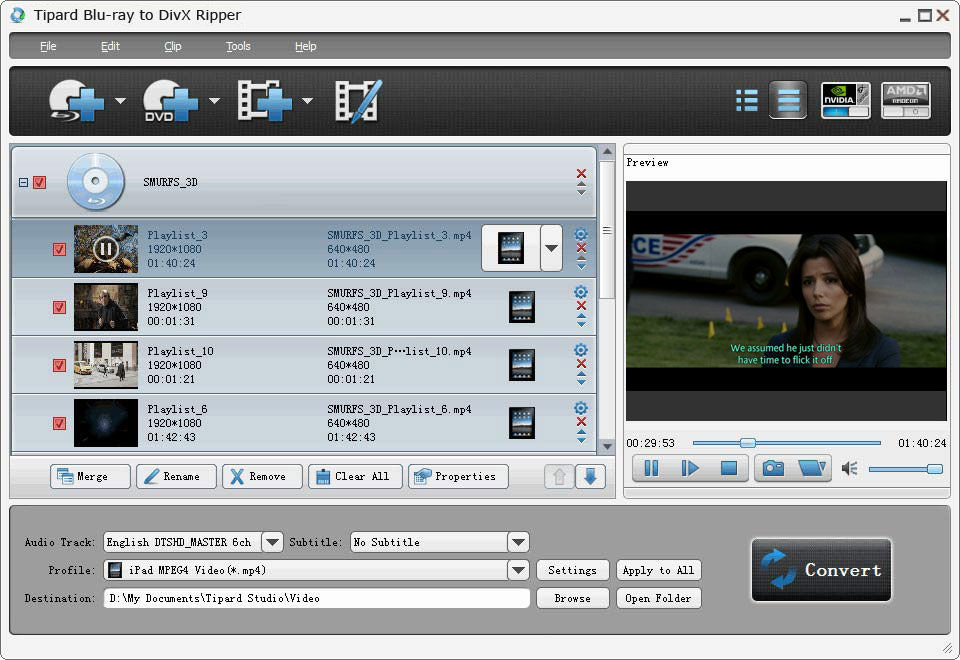Click the Playlist_9 video thumbnail

pos(106,307)
